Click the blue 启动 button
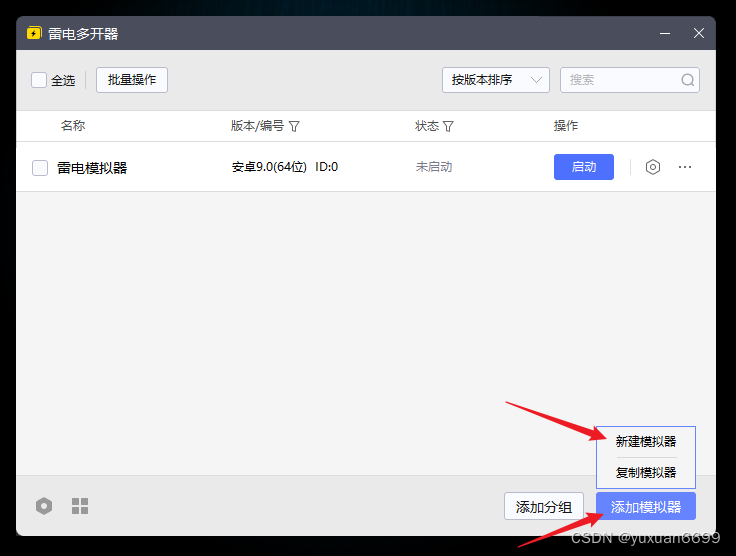 (x=583, y=167)
